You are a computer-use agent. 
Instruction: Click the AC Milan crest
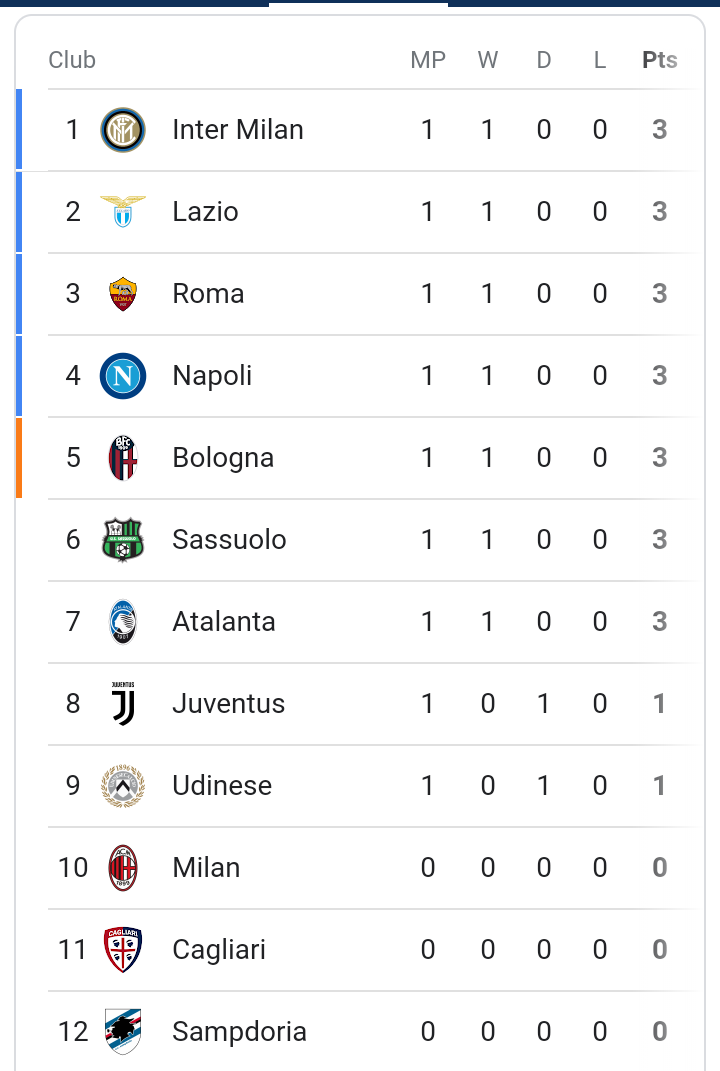click(123, 867)
